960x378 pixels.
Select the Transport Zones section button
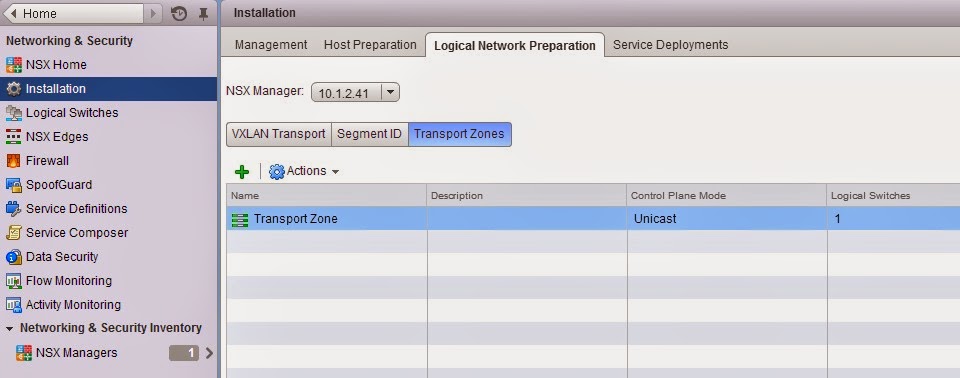pyautogui.click(x=459, y=134)
